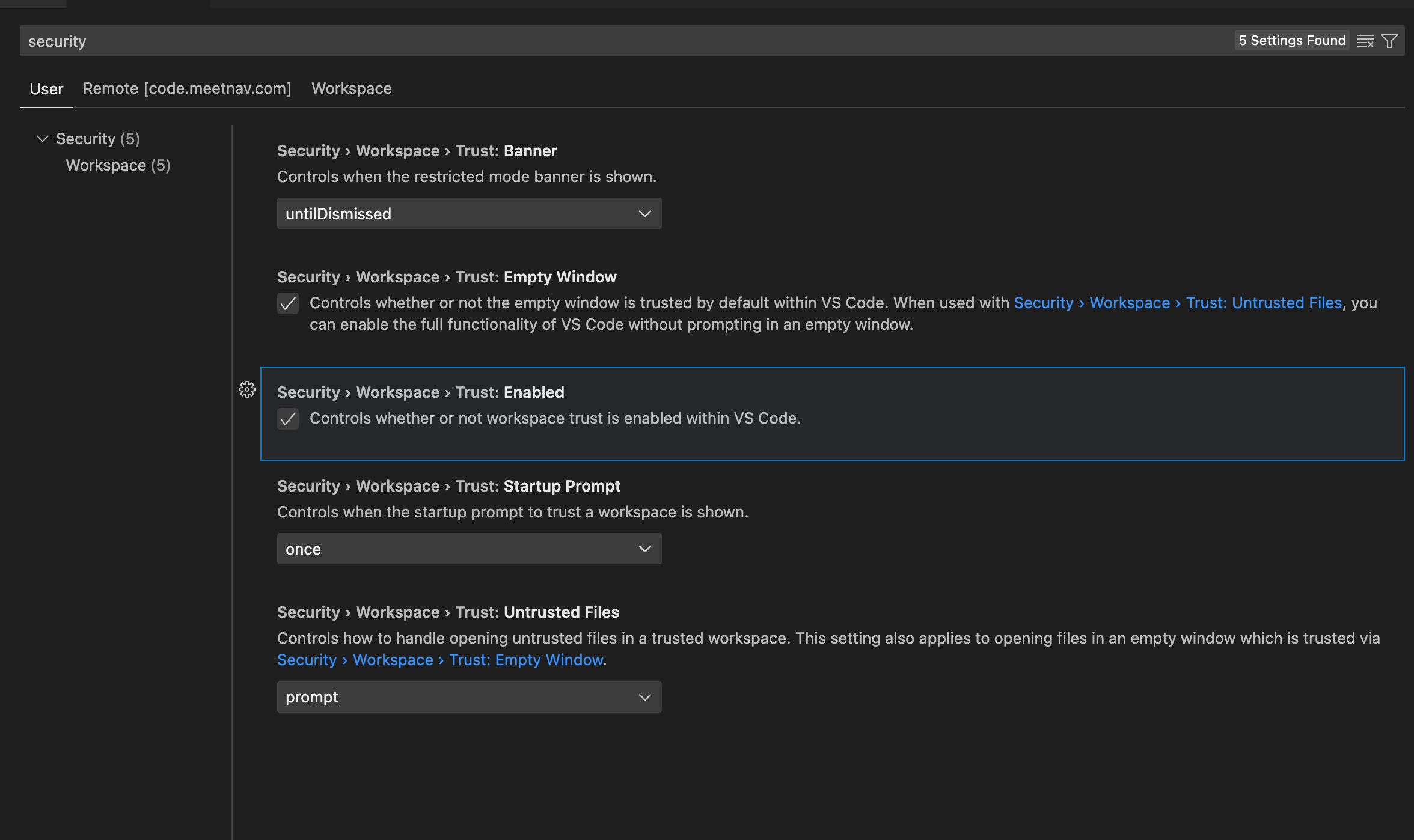The width and height of the screenshot is (1414, 840).
Task: Click the Trust: Banner setting title
Action: [x=417, y=151]
